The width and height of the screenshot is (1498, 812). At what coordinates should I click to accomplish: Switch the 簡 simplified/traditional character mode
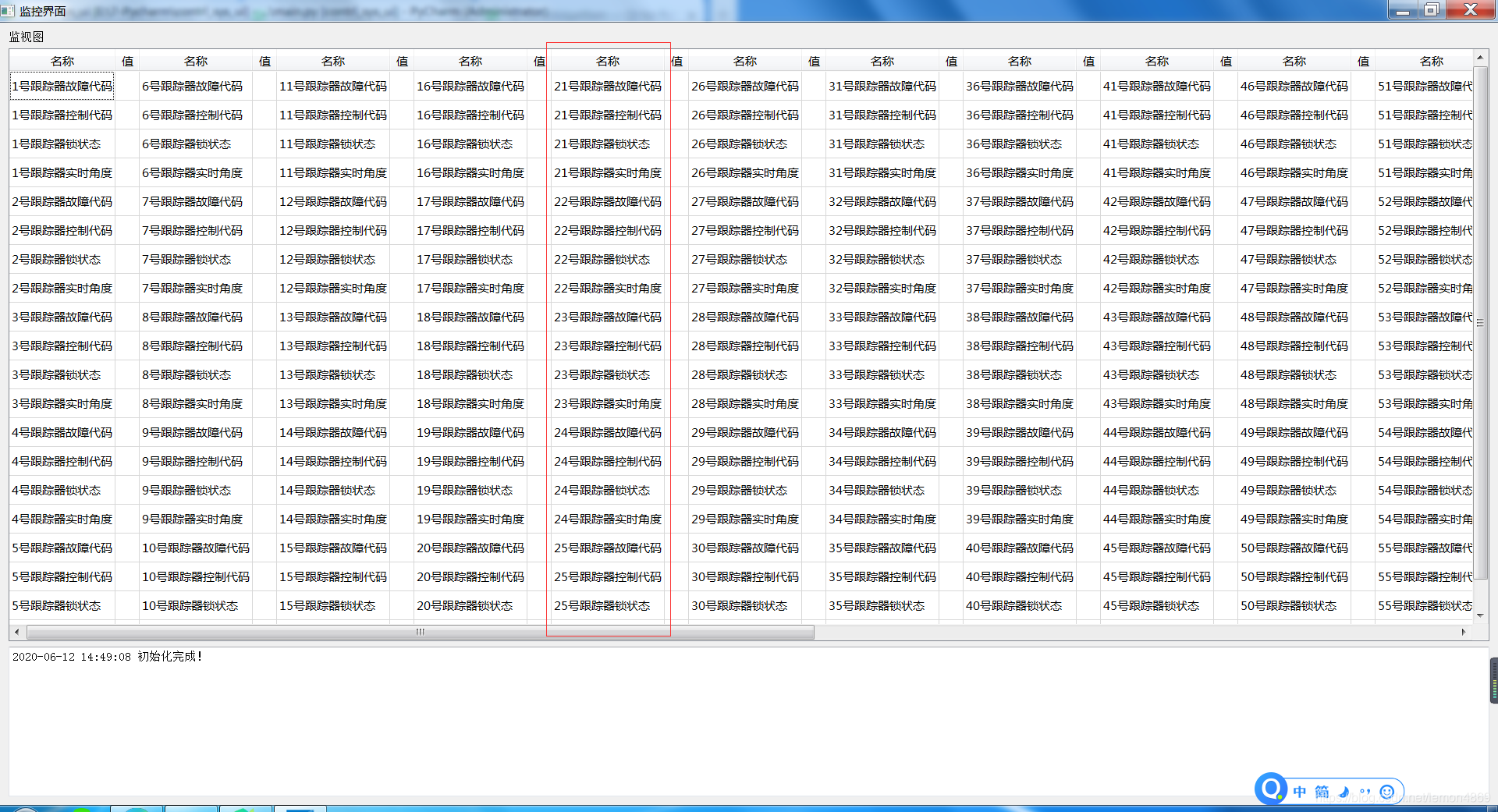pyautogui.click(x=1322, y=792)
